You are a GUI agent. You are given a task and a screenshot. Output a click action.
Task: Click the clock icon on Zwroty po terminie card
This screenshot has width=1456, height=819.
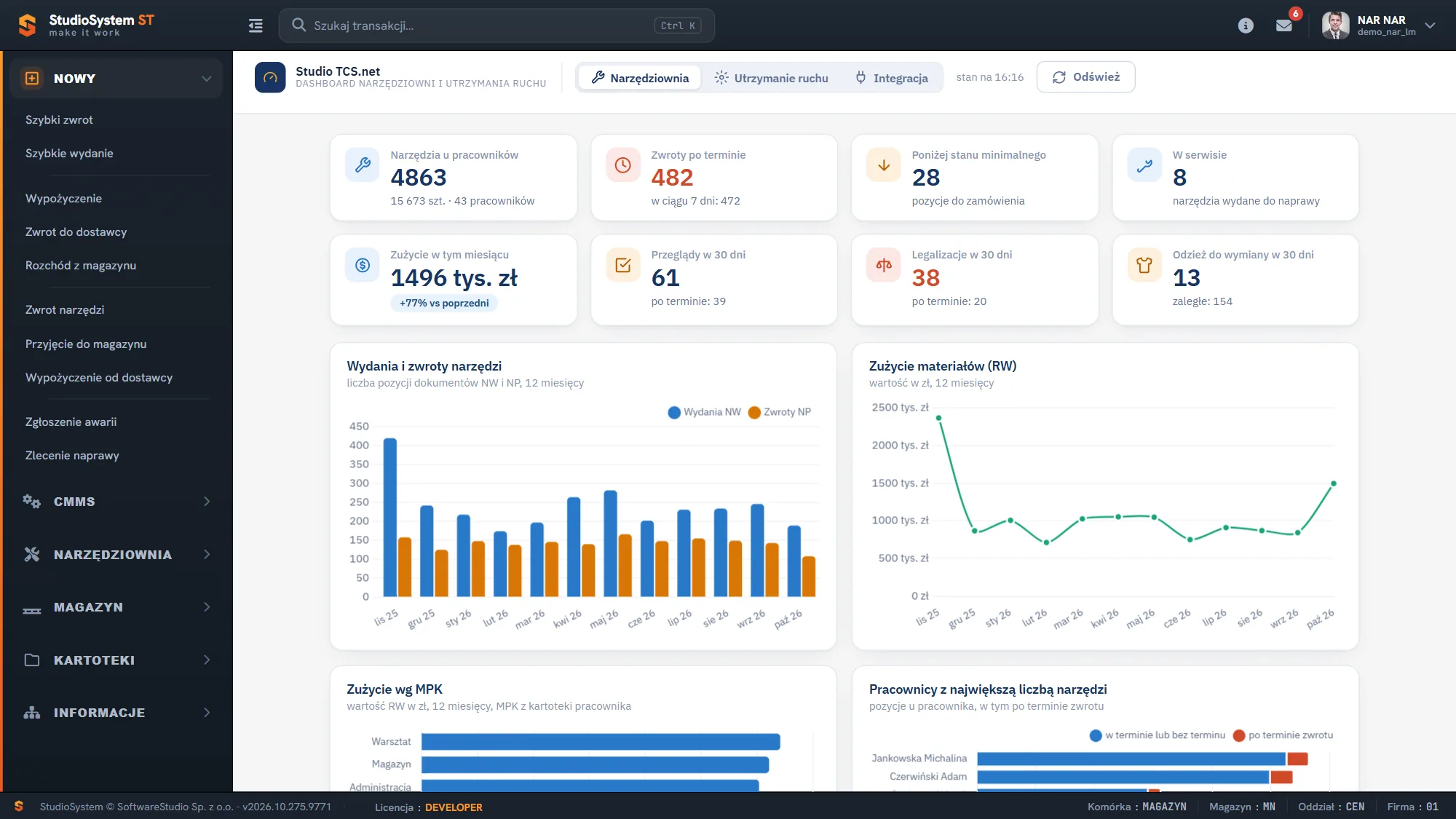(x=623, y=165)
